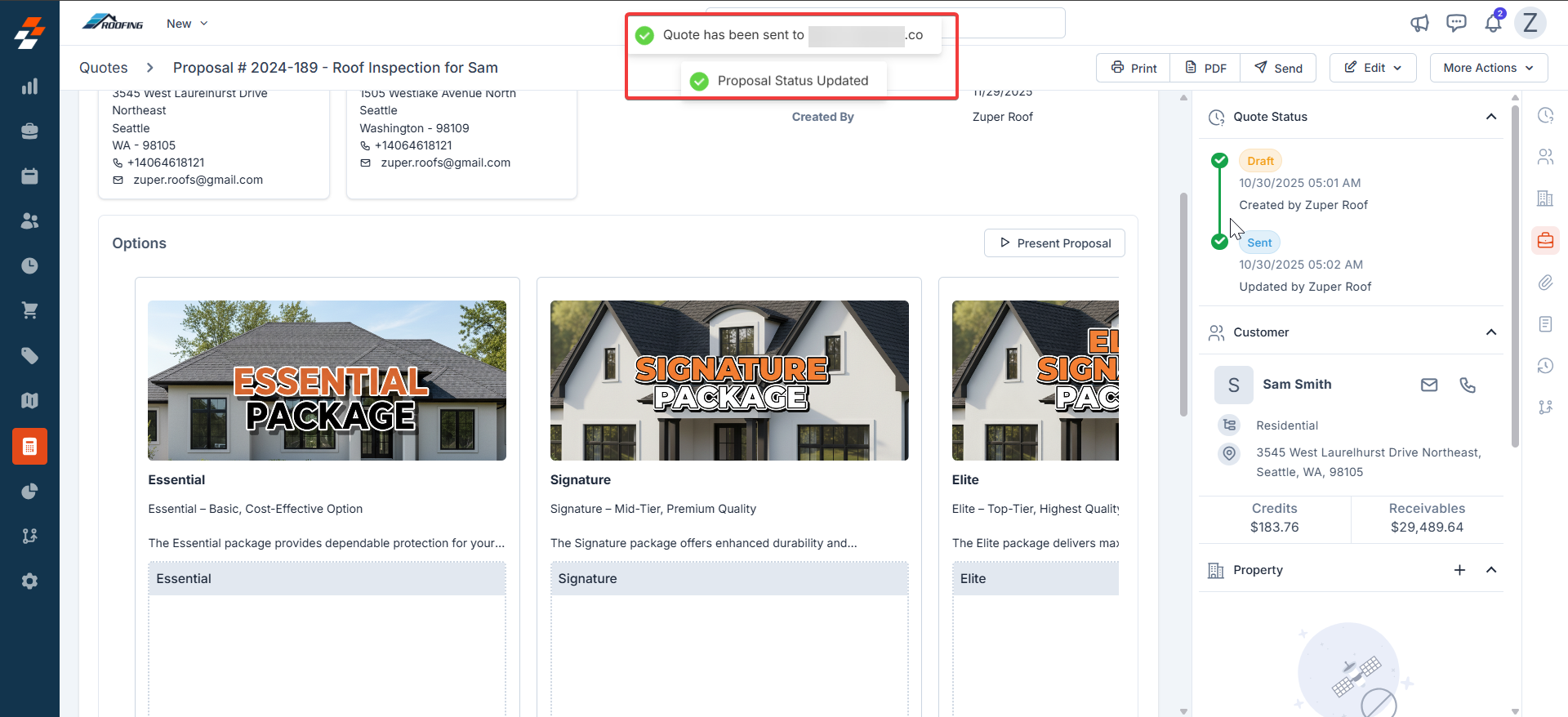The width and height of the screenshot is (1568, 717).
Task: Open the quote status clock icon in right rail
Action: click(x=1545, y=116)
